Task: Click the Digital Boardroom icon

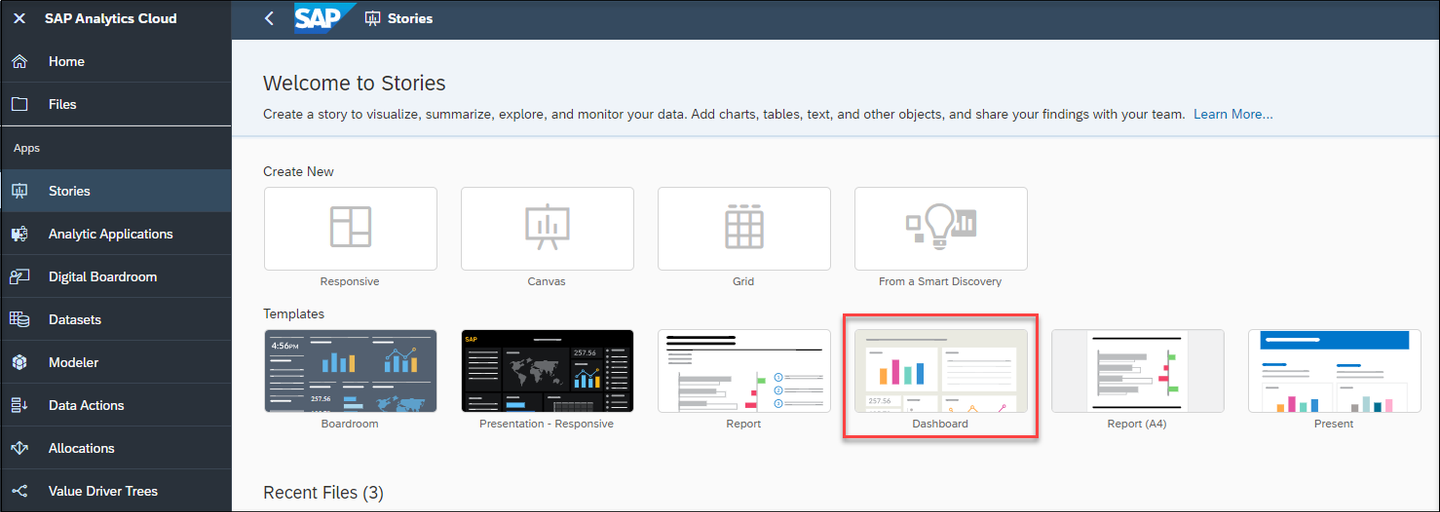Action: pos(19,277)
